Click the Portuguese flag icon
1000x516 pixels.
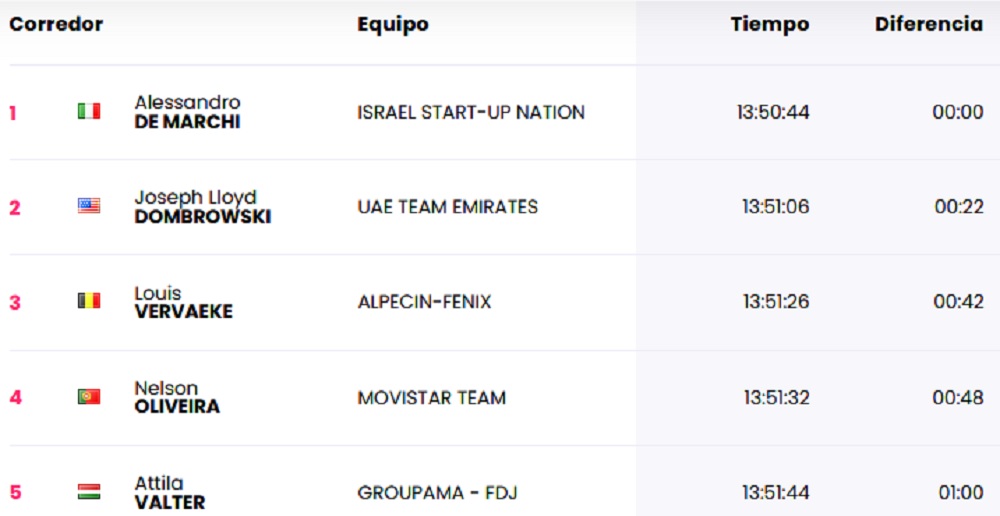89,397
